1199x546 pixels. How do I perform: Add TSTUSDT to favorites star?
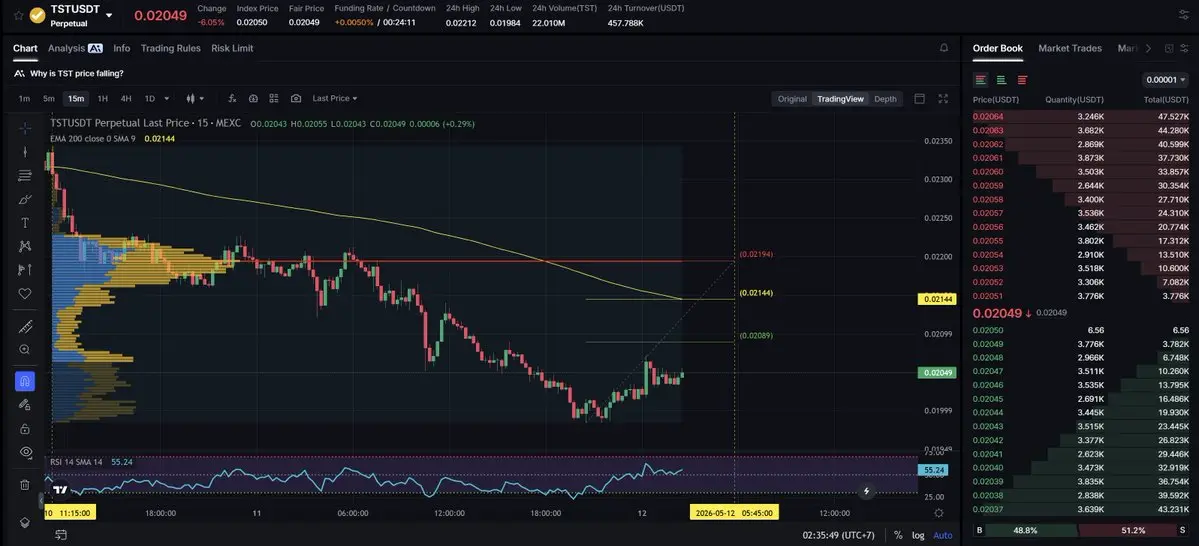tap(18, 15)
